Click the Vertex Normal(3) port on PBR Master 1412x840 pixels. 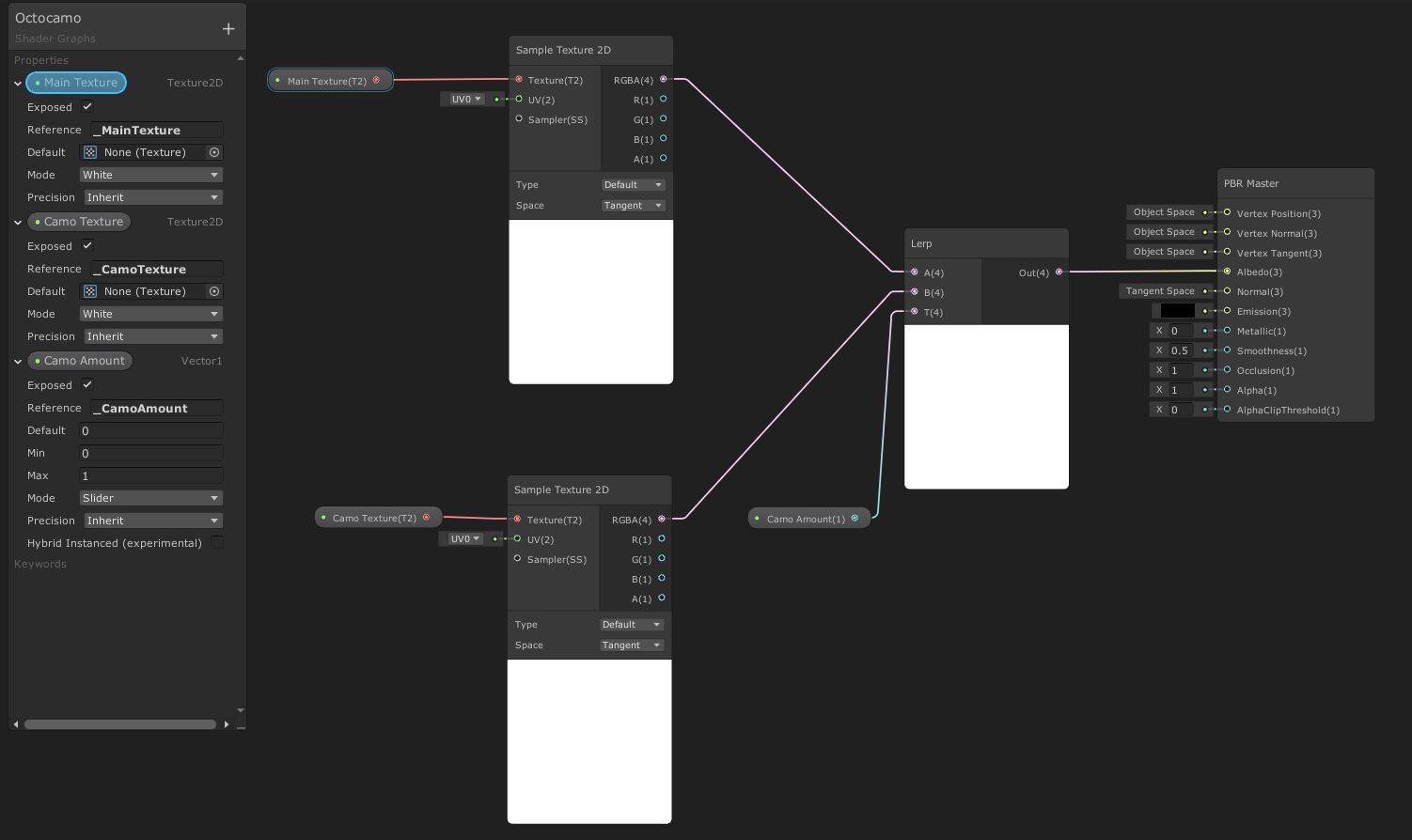[x=1227, y=233]
